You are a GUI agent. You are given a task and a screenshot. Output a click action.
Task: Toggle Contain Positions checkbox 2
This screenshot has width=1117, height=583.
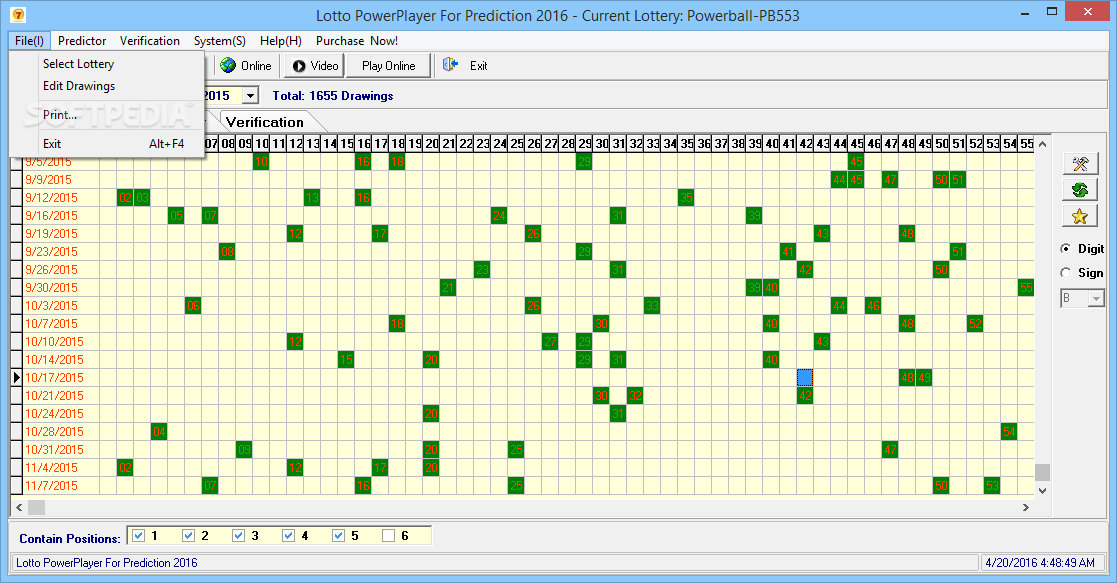(x=189, y=535)
